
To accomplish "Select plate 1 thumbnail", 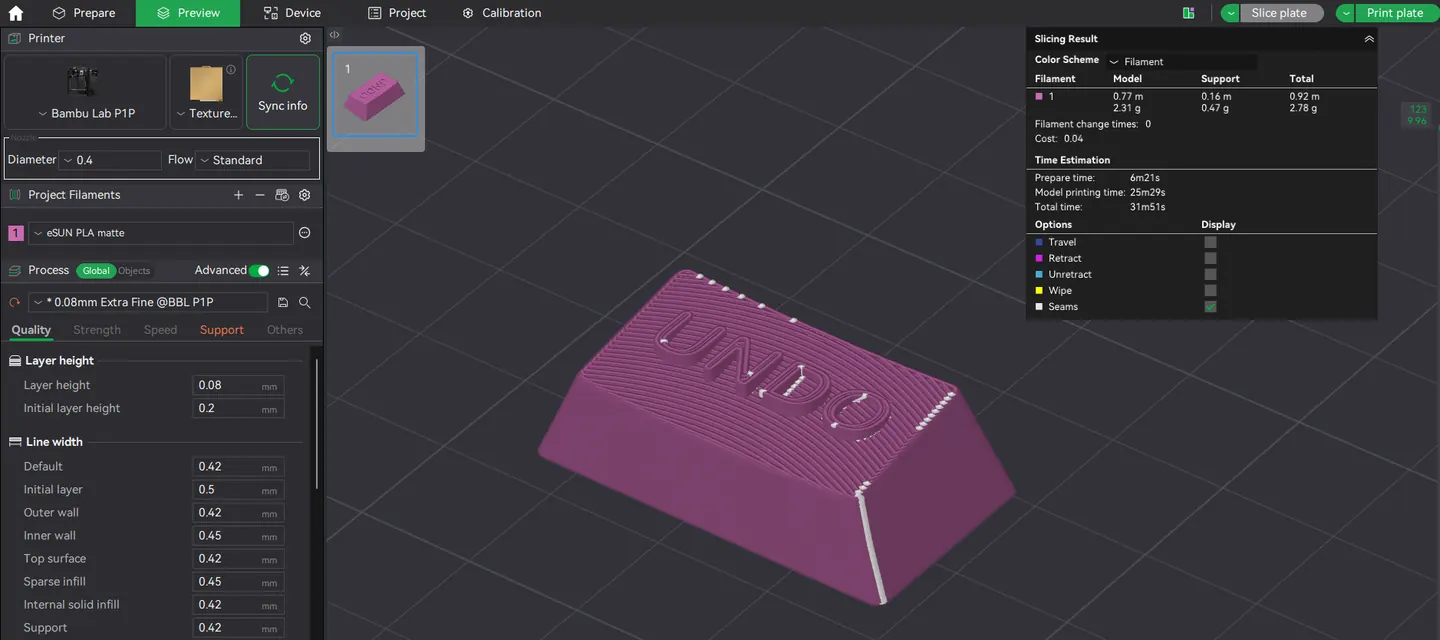I will (376, 94).
